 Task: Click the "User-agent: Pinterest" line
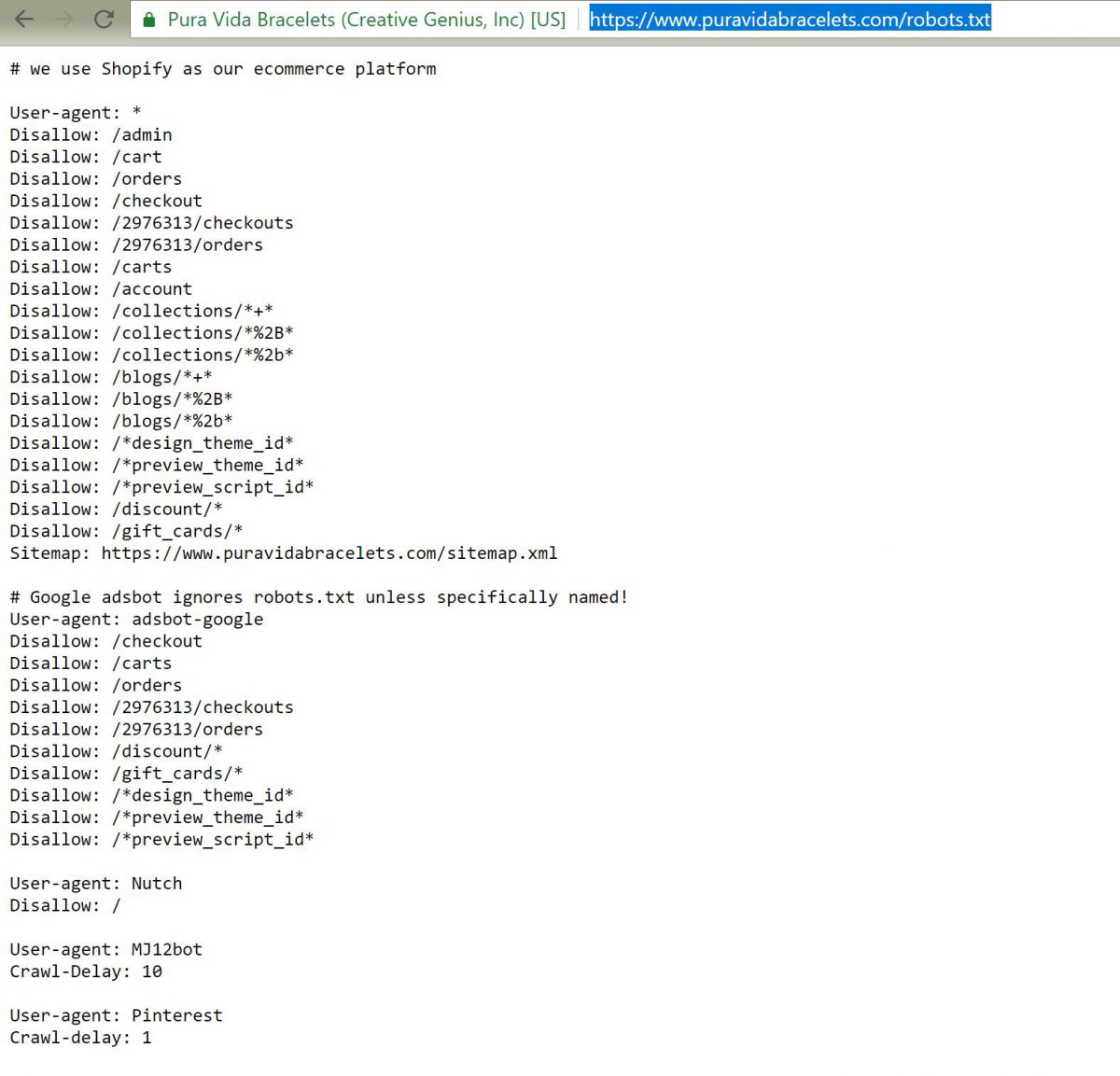click(116, 1015)
